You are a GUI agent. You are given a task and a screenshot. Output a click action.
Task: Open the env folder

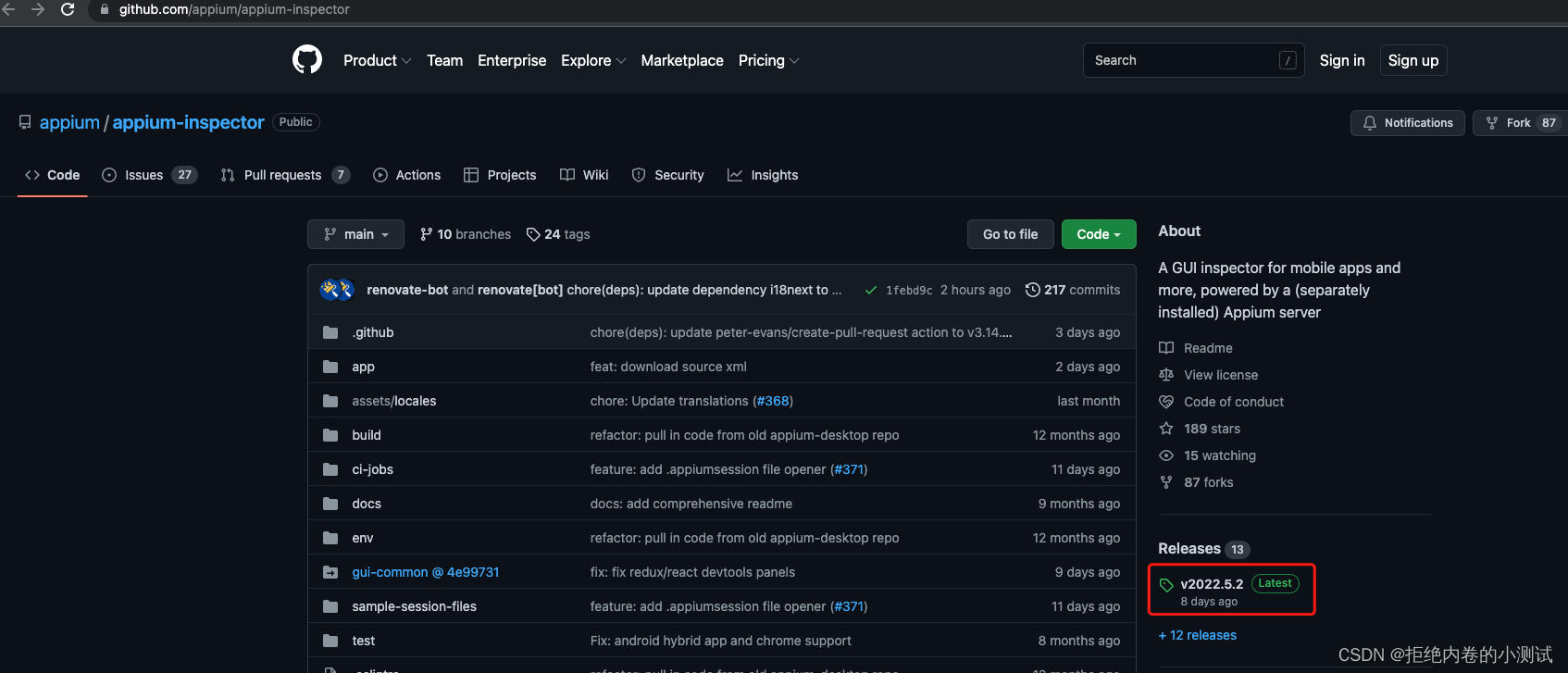[363, 538]
